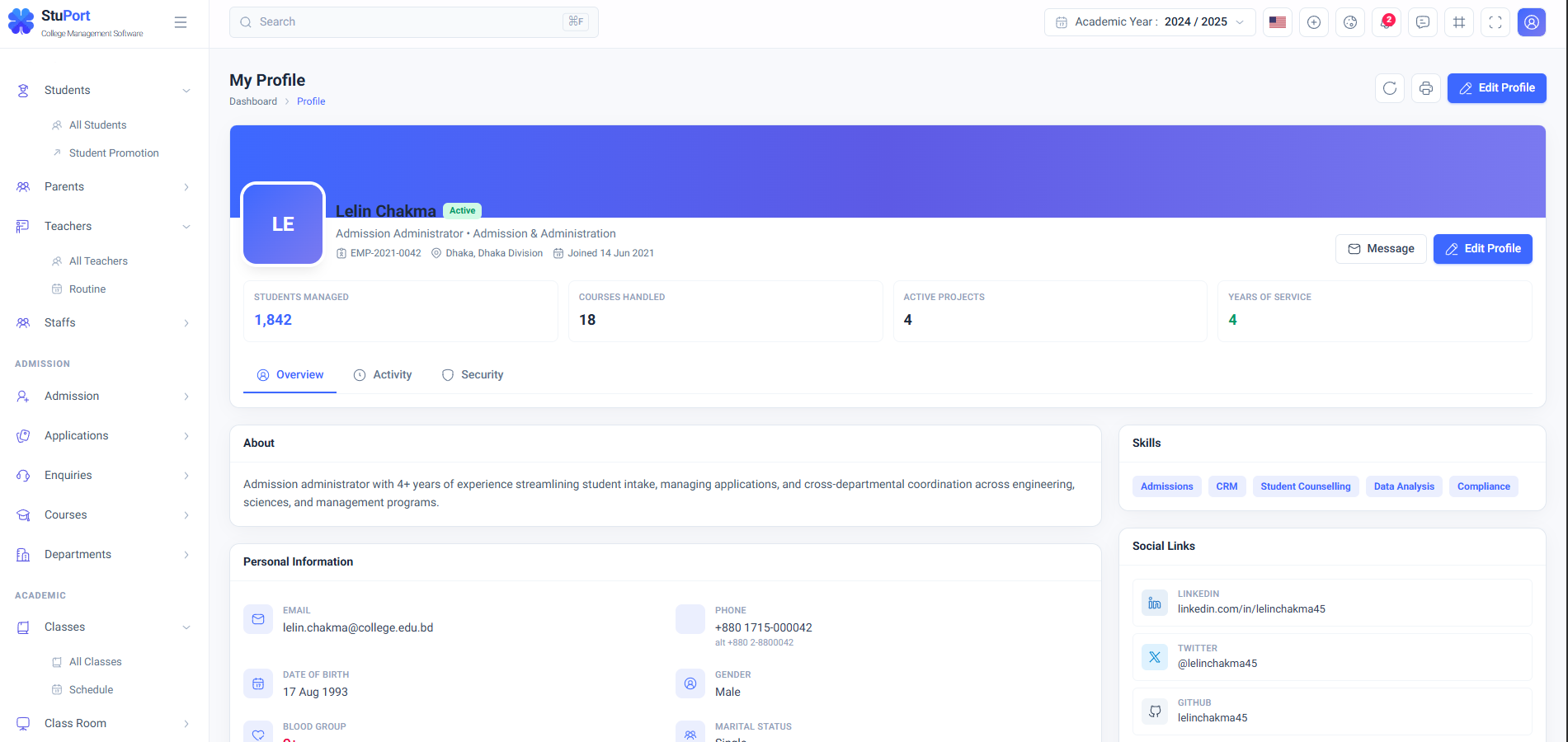The width and height of the screenshot is (1568, 742).
Task: Click the add new plus icon in header
Action: click(1314, 22)
